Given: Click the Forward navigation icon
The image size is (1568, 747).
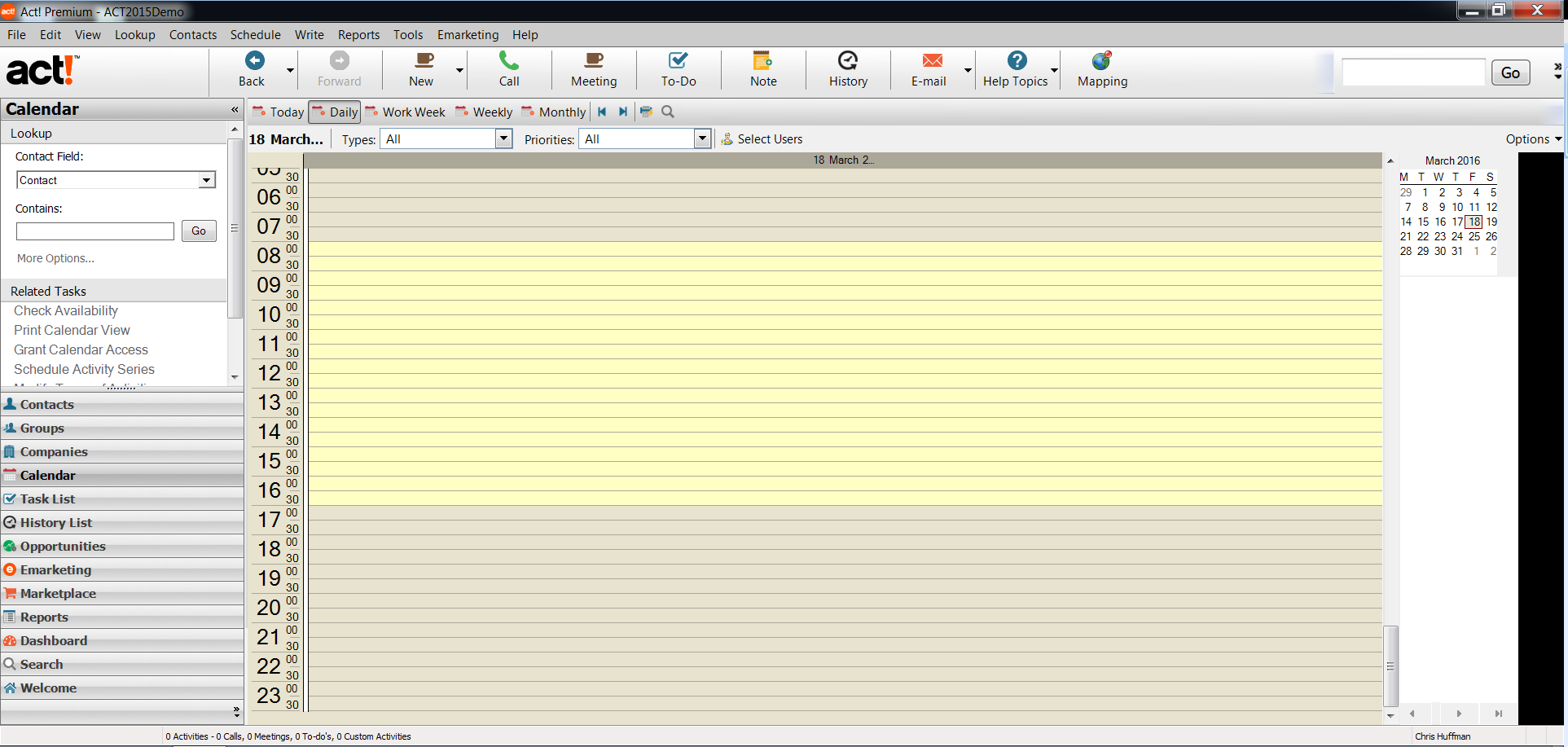Looking at the screenshot, I should (340, 60).
